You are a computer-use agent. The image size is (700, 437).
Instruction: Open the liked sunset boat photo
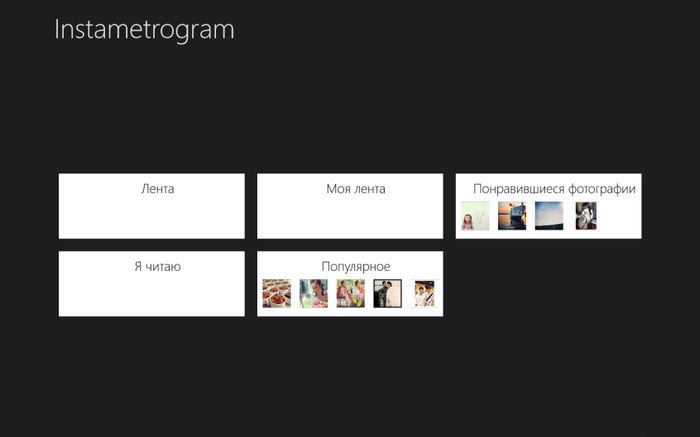pyautogui.click(x=512, y=216)
